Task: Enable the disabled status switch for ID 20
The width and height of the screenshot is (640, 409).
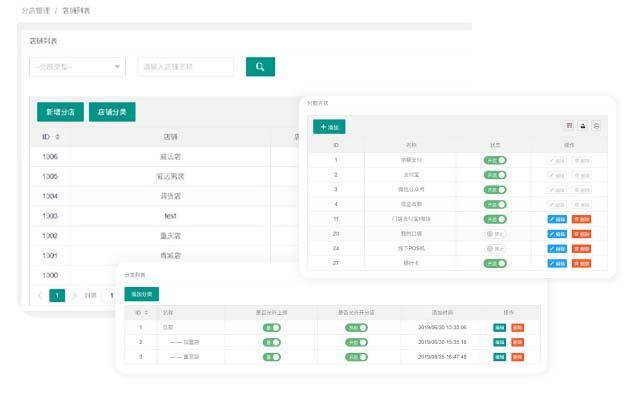Action: 495,233
